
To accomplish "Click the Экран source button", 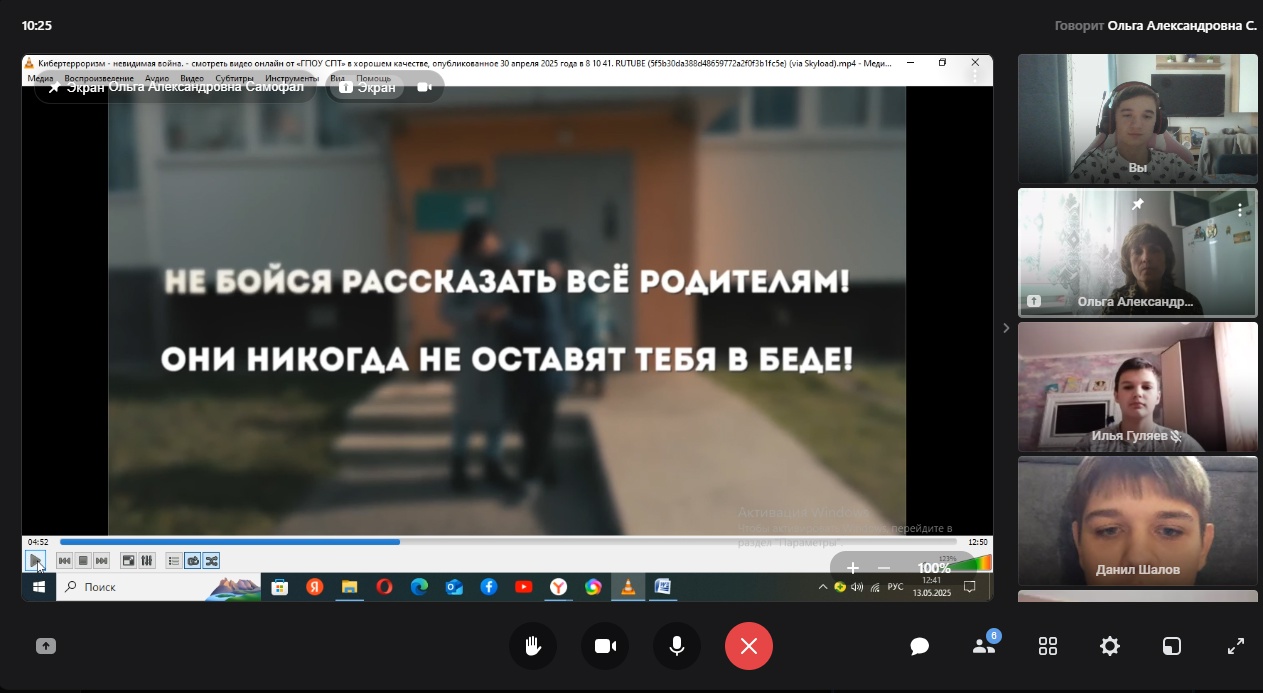I will 368,87.
